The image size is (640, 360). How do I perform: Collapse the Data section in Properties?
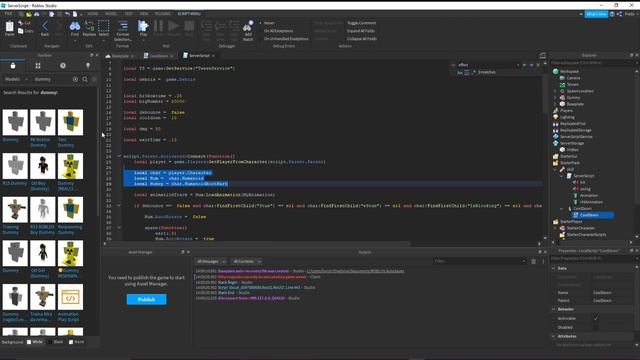click(x=554, y=269)
